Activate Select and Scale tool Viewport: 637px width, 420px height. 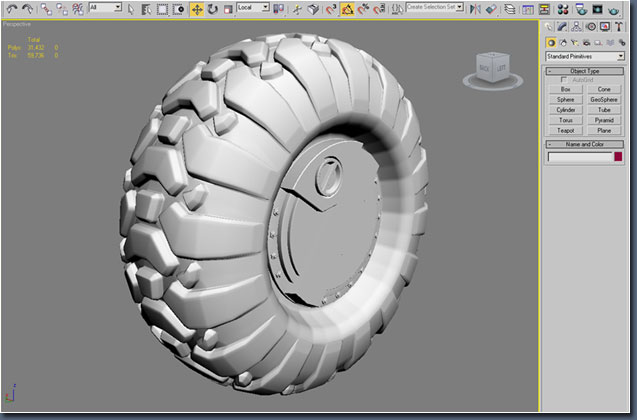pos(228,9)
